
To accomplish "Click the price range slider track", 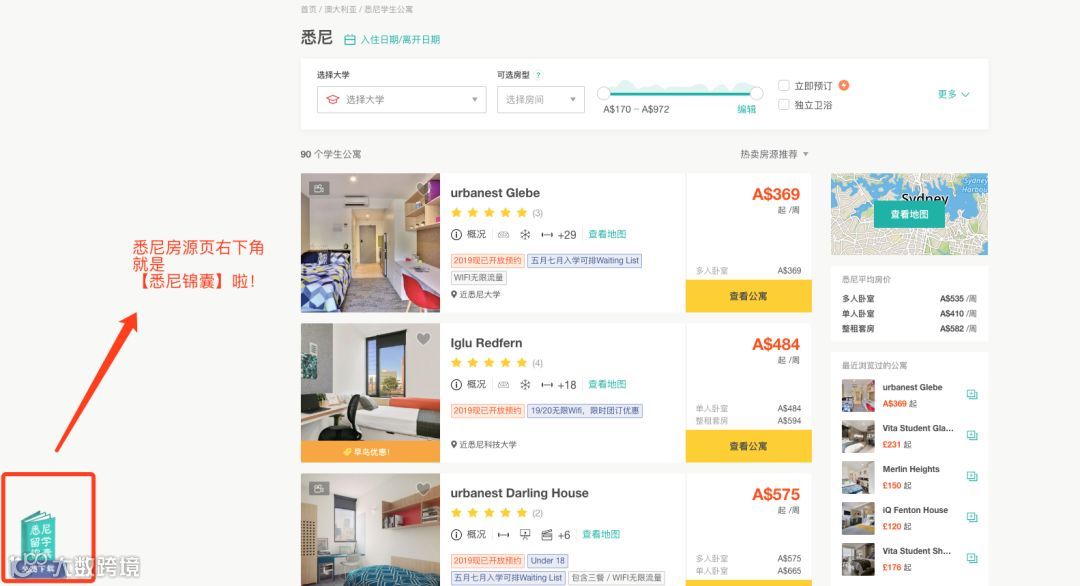I will [680, 93].
